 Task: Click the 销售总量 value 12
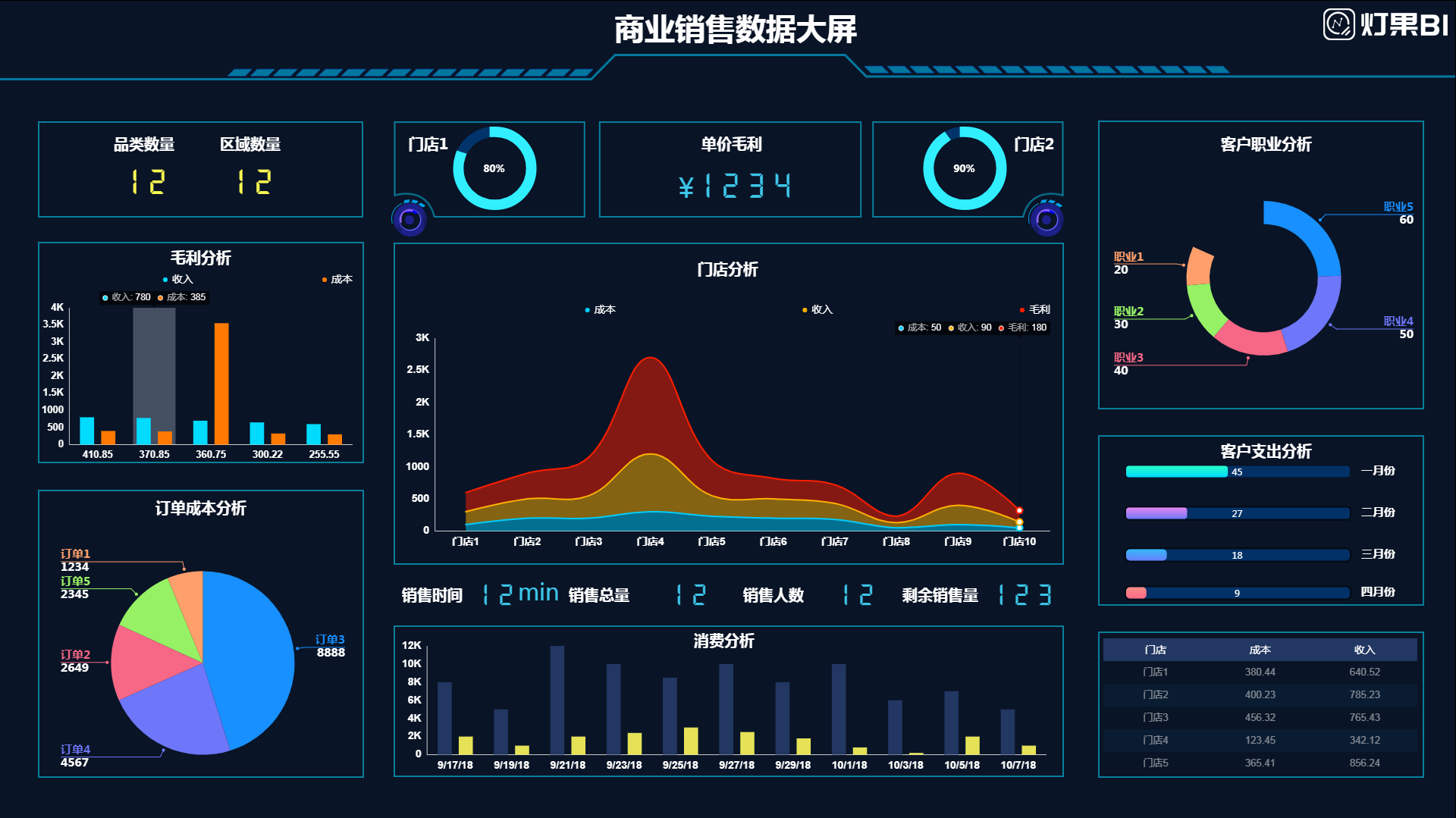coord(691,595)
